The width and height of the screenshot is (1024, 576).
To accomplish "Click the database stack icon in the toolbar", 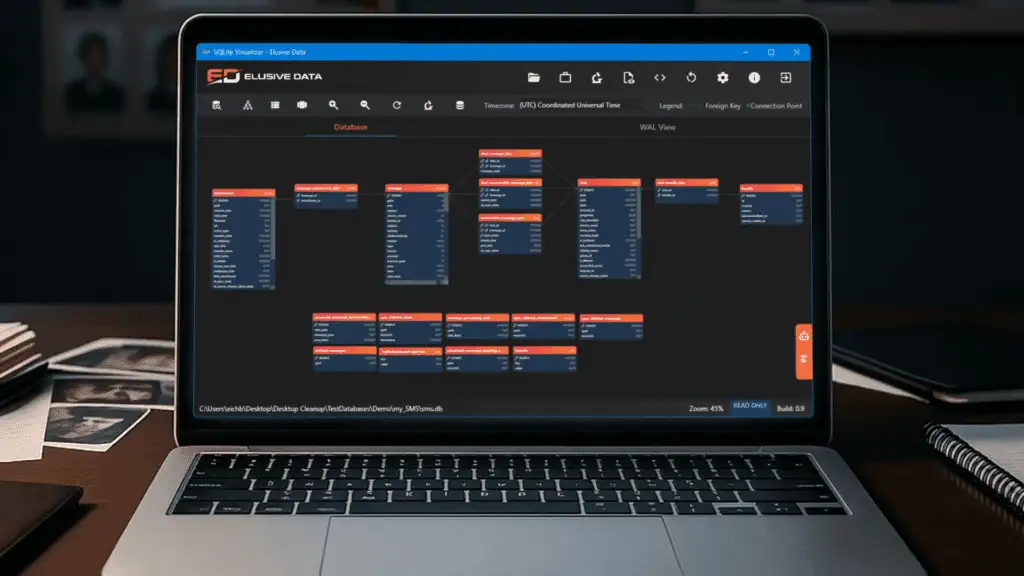I will [460, 104].
